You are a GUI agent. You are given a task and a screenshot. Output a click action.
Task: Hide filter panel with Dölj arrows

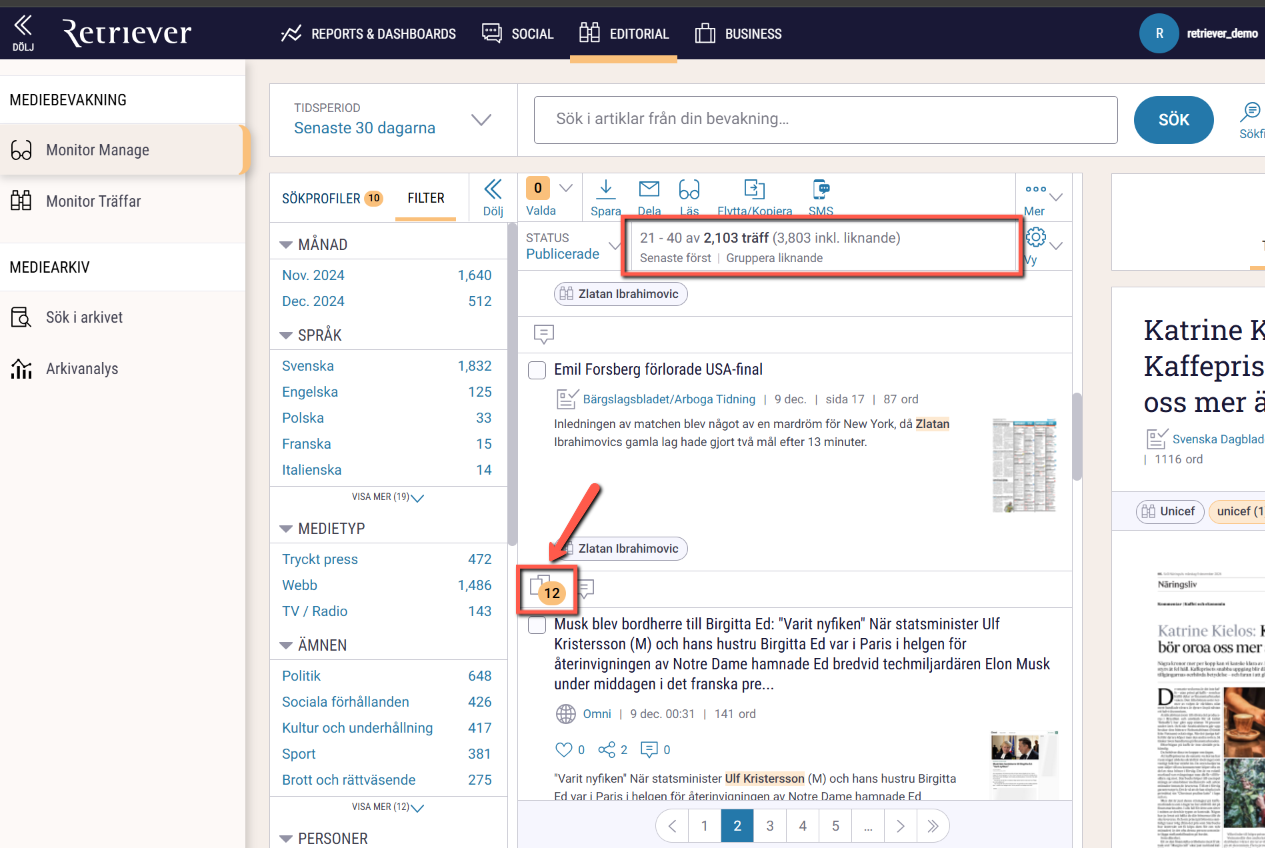click(x=492, y=197)
